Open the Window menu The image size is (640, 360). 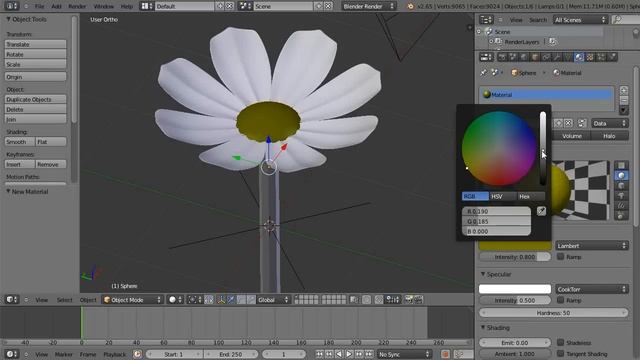104,6
